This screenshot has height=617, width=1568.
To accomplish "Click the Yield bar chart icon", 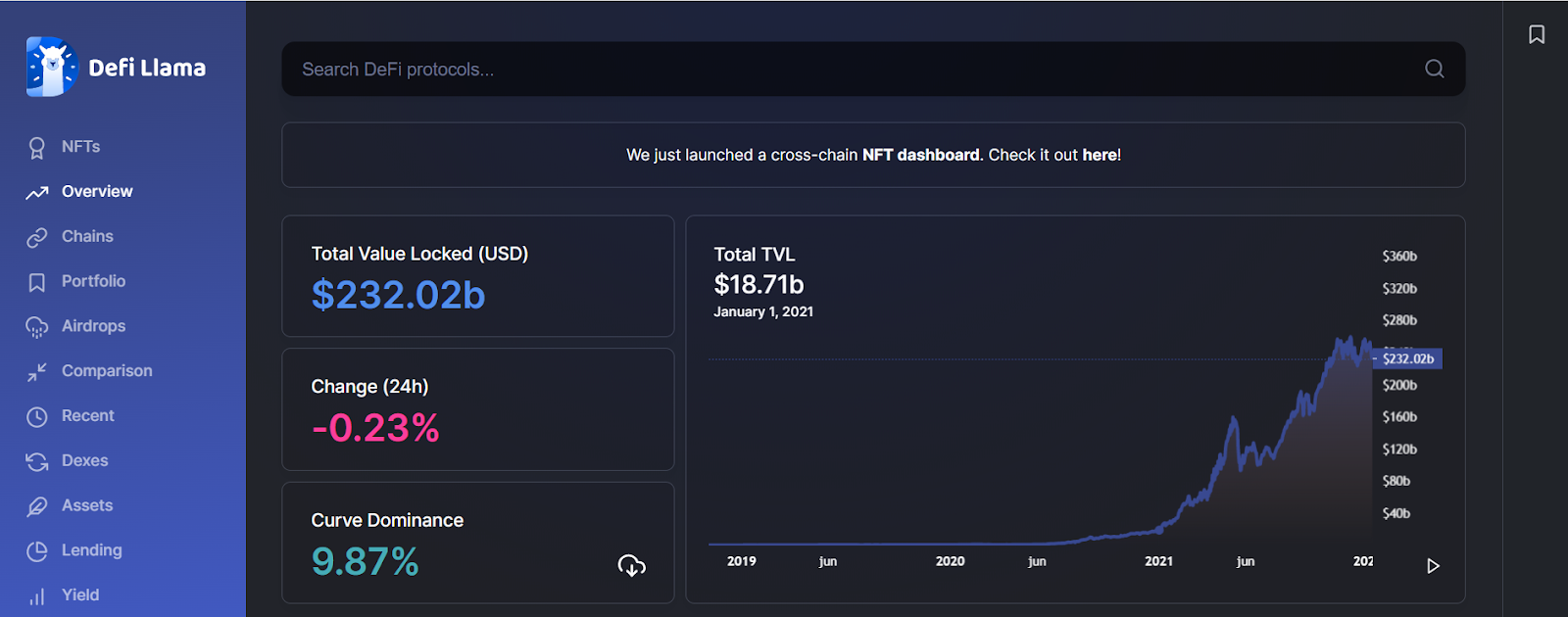I will coord(37,596).
